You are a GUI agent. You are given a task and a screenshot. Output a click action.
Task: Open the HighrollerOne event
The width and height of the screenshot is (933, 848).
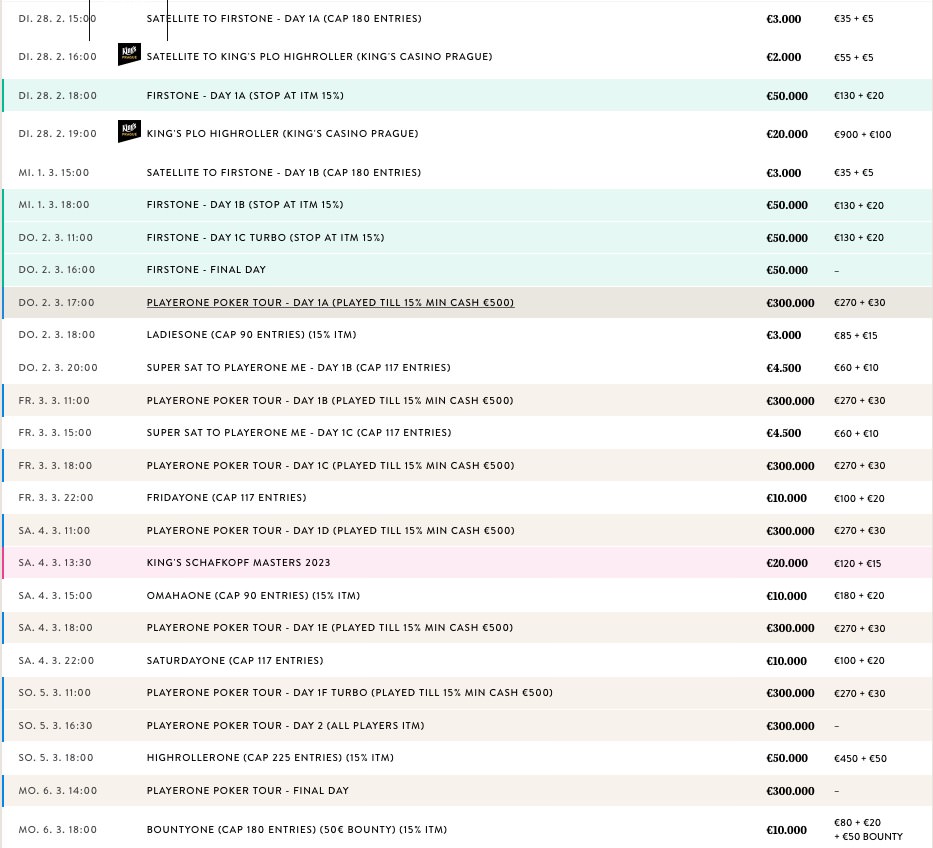pyautogui.click(x=270, y=758)
